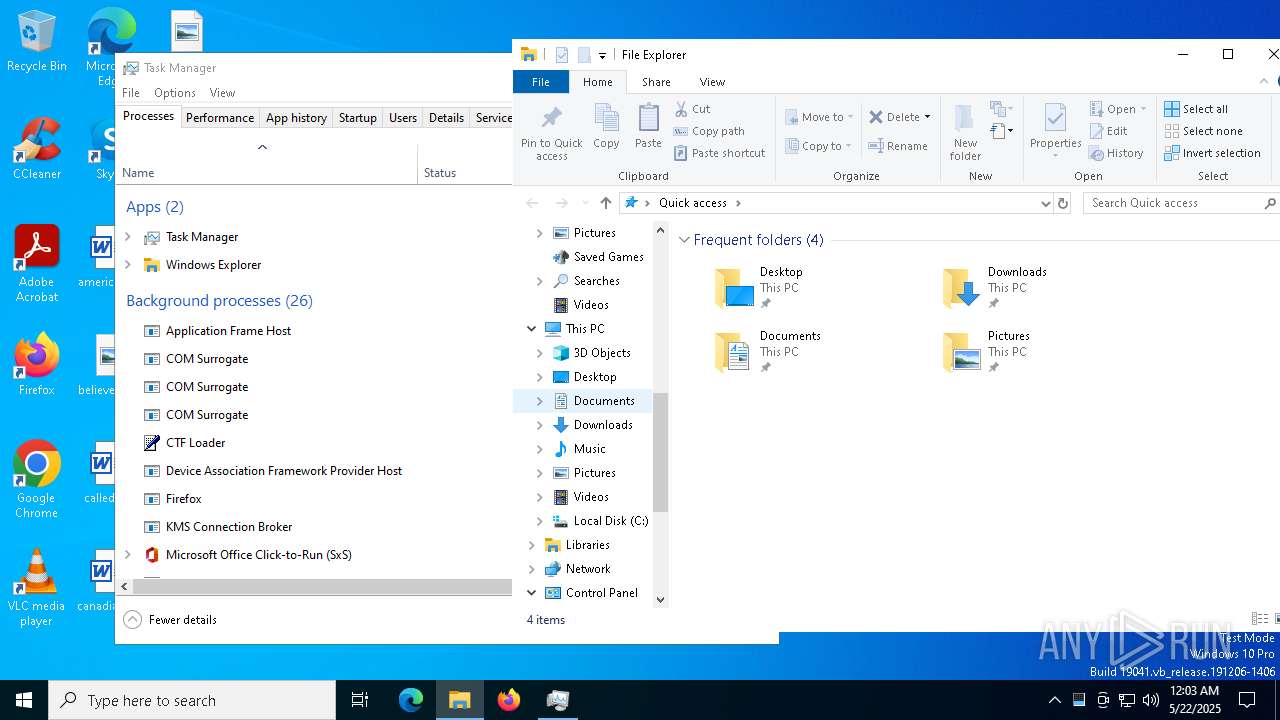1280x720 pixels.
Task: Click Invert selection in ribbon
Action: click(1212, 153)
